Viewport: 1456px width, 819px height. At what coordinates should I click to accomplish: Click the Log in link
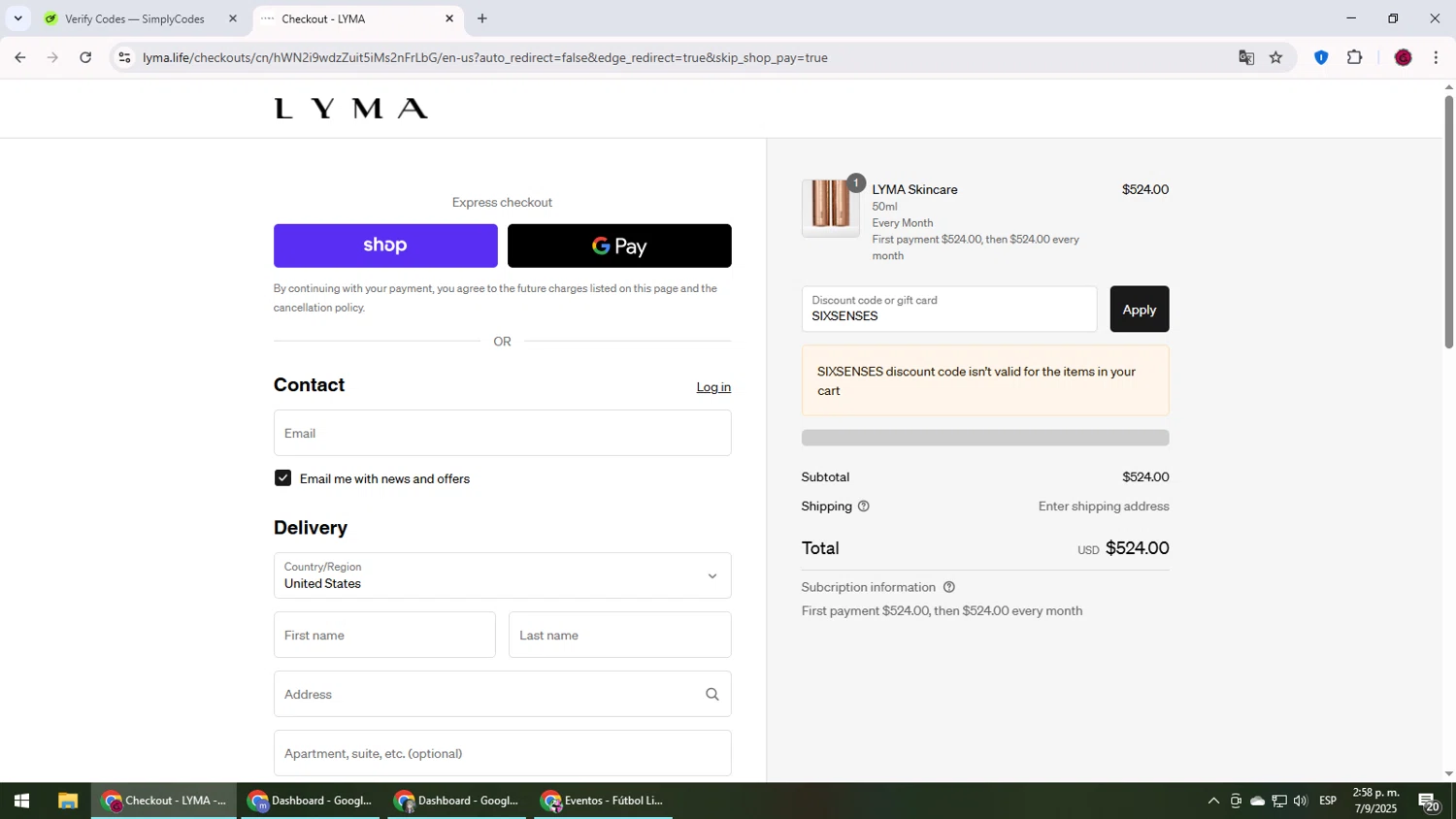(713, 387)
